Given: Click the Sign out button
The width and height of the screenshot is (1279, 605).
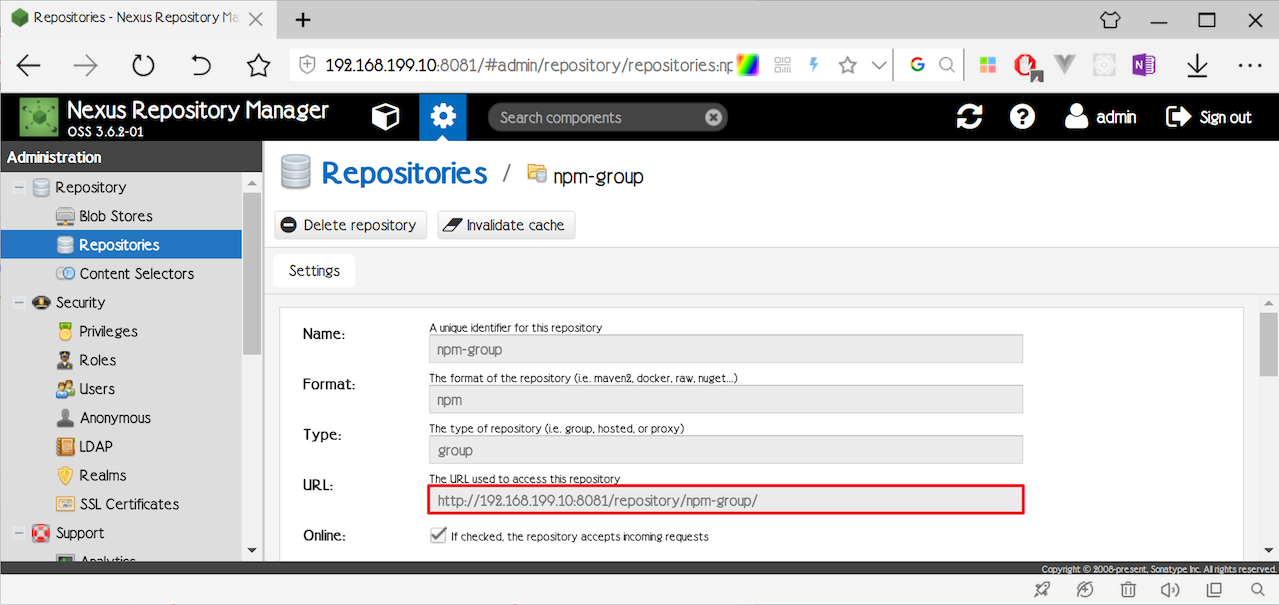Looking at the screenshot, I should coord(1209,117).
